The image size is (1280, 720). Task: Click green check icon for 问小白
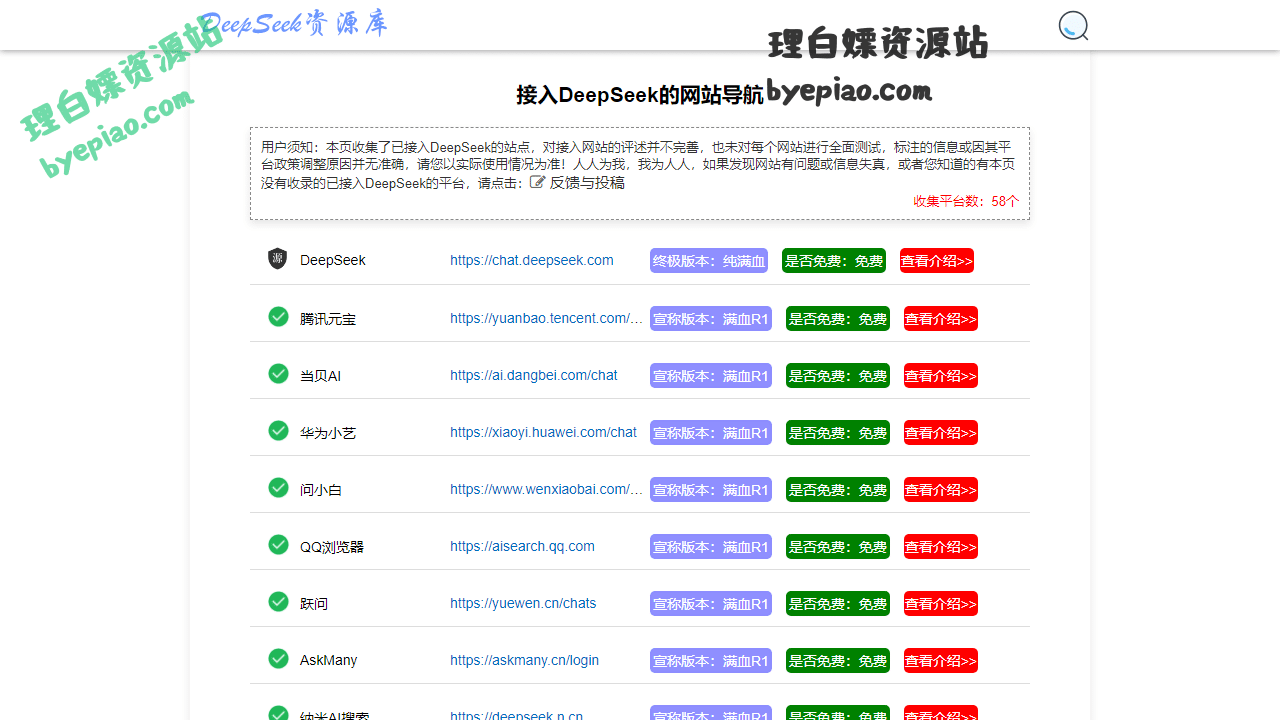tap(278, 488)
